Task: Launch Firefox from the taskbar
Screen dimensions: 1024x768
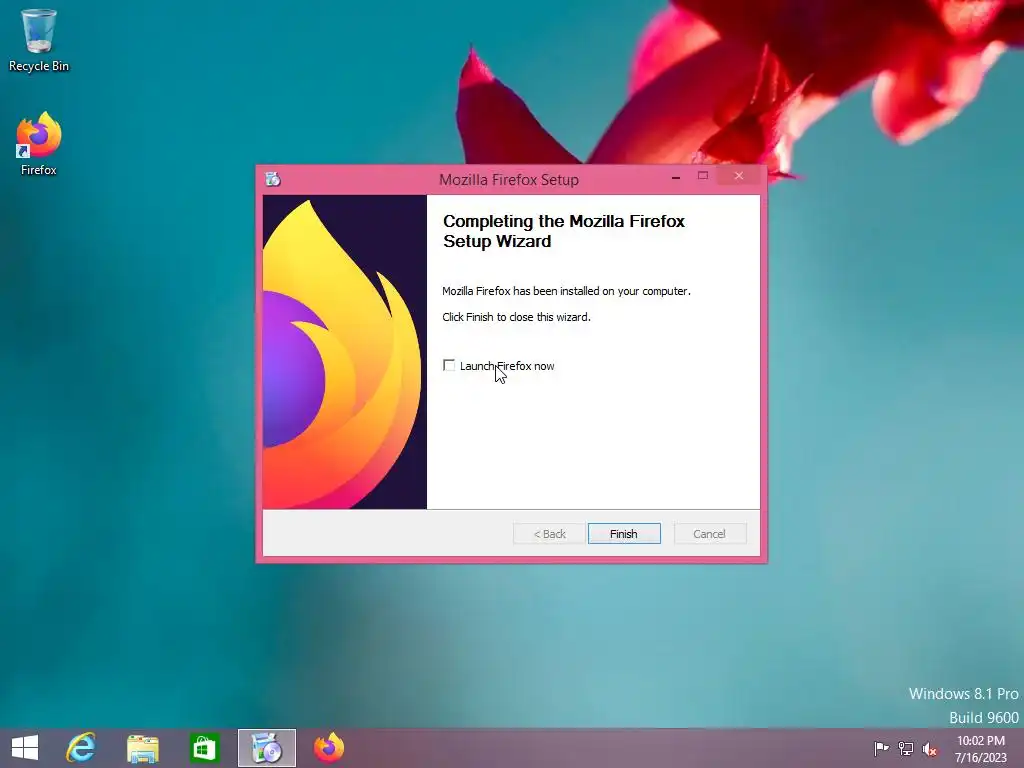Action: (x=328, y=748)
